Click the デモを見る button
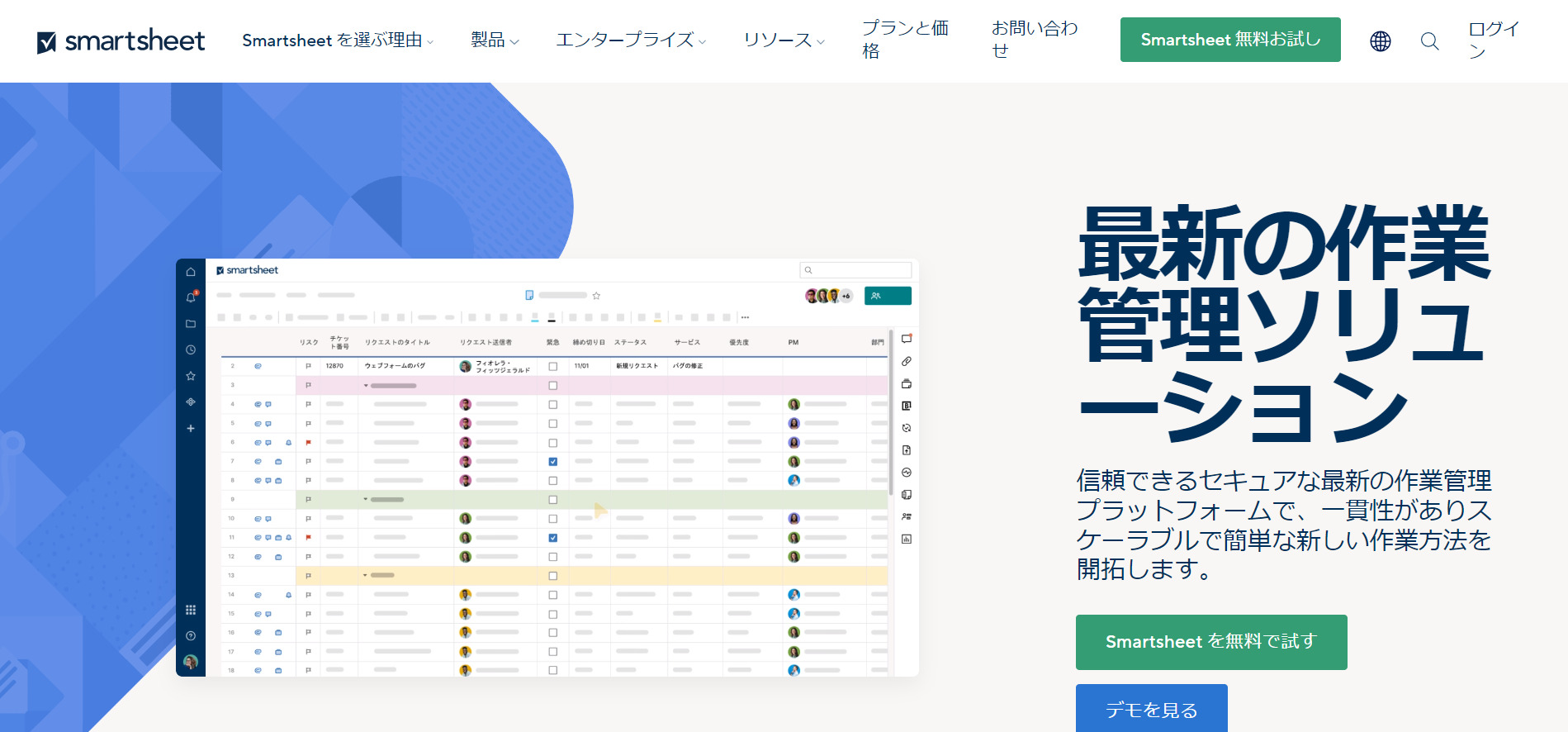1568x732 pixels. tap(1152, 708)
